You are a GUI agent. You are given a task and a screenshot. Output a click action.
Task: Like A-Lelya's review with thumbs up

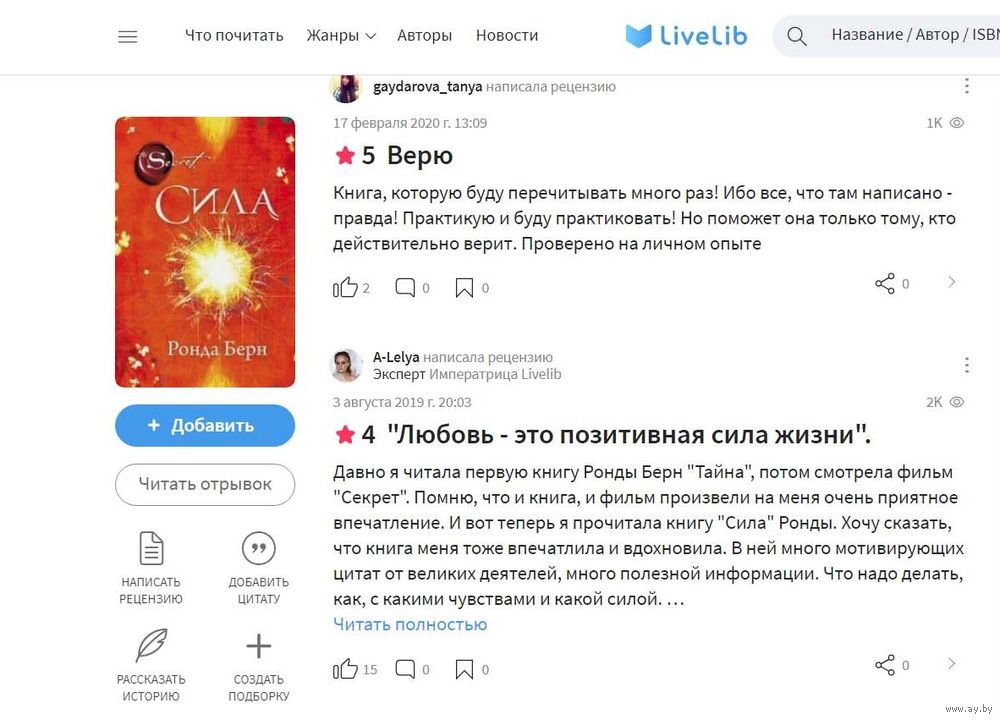[x=345, y=669]
